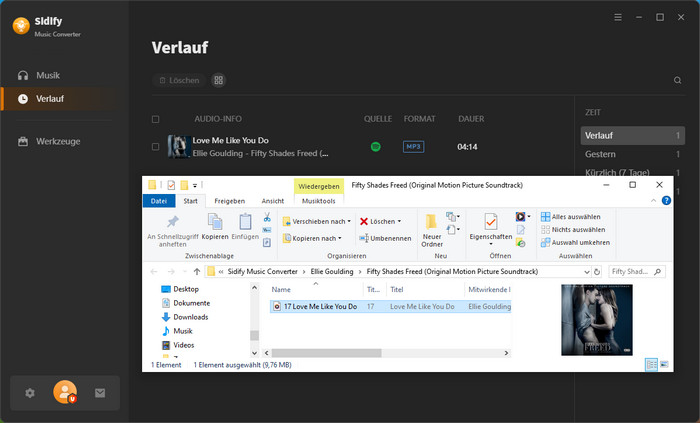This screenshot has width=700, height=423.
Task: Select Verlauf in Sidify sidebar
Action: point(59,99)
